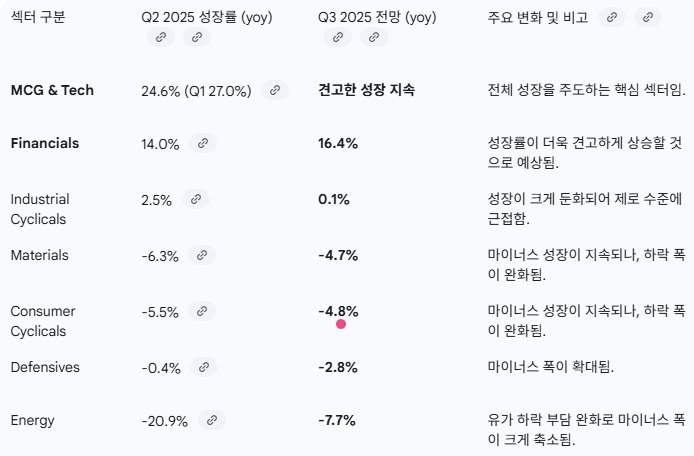
Task: Click second link icon under Q2 2025 성장률 header
Action: coord(197,37)
